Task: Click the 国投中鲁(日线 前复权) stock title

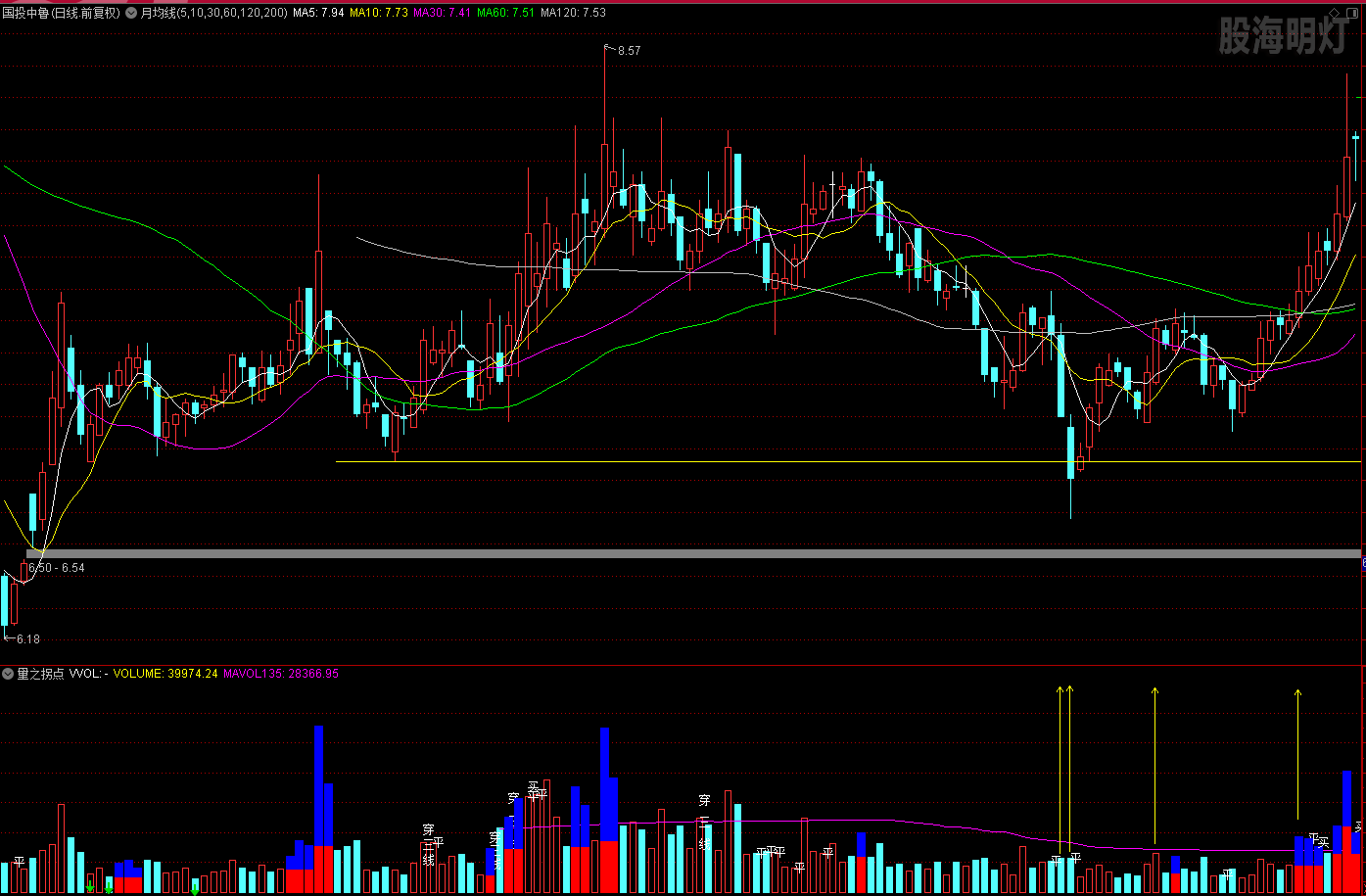Action: (62, 13)
